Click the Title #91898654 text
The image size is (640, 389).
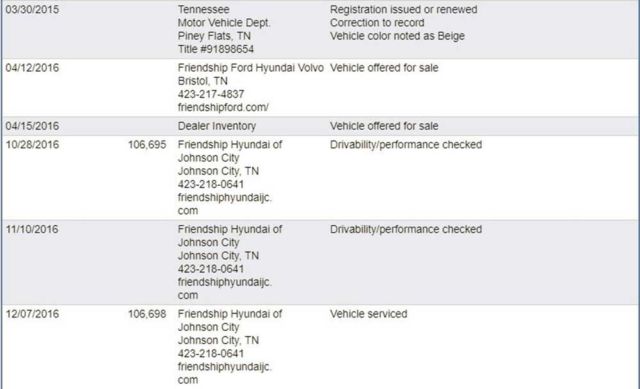pyautogui.click(x=216, y=49)
